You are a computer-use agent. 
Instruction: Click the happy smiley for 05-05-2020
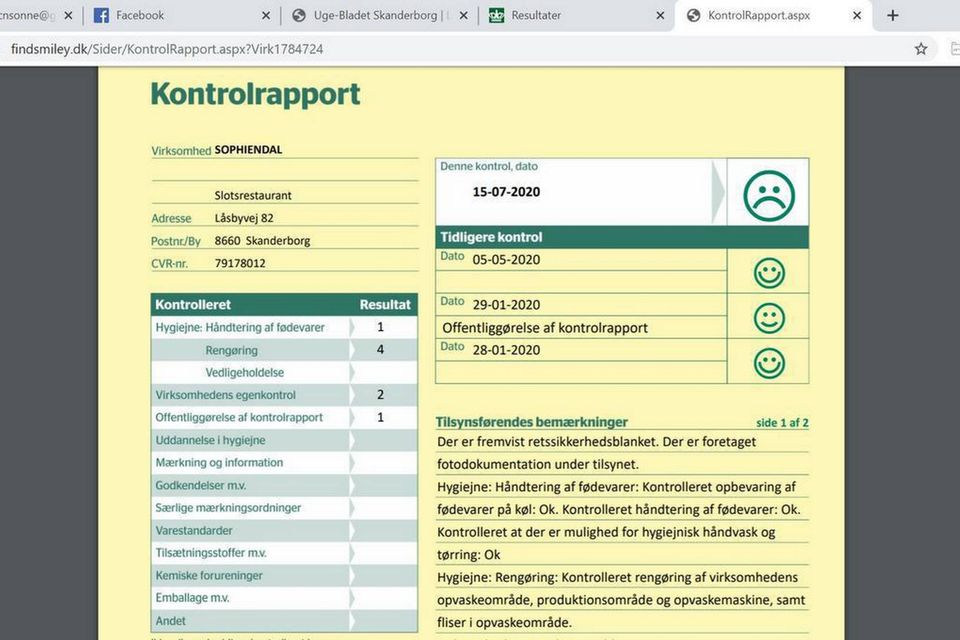point(769,273)
